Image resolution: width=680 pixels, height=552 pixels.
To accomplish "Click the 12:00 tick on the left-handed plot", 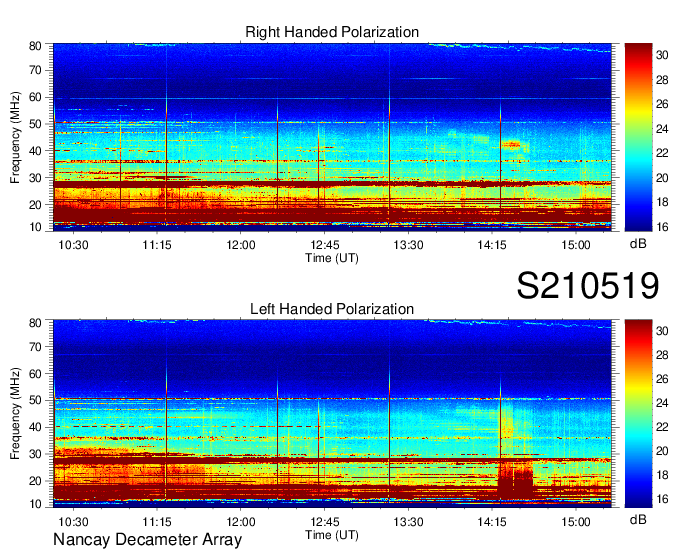I will point(241,521).
